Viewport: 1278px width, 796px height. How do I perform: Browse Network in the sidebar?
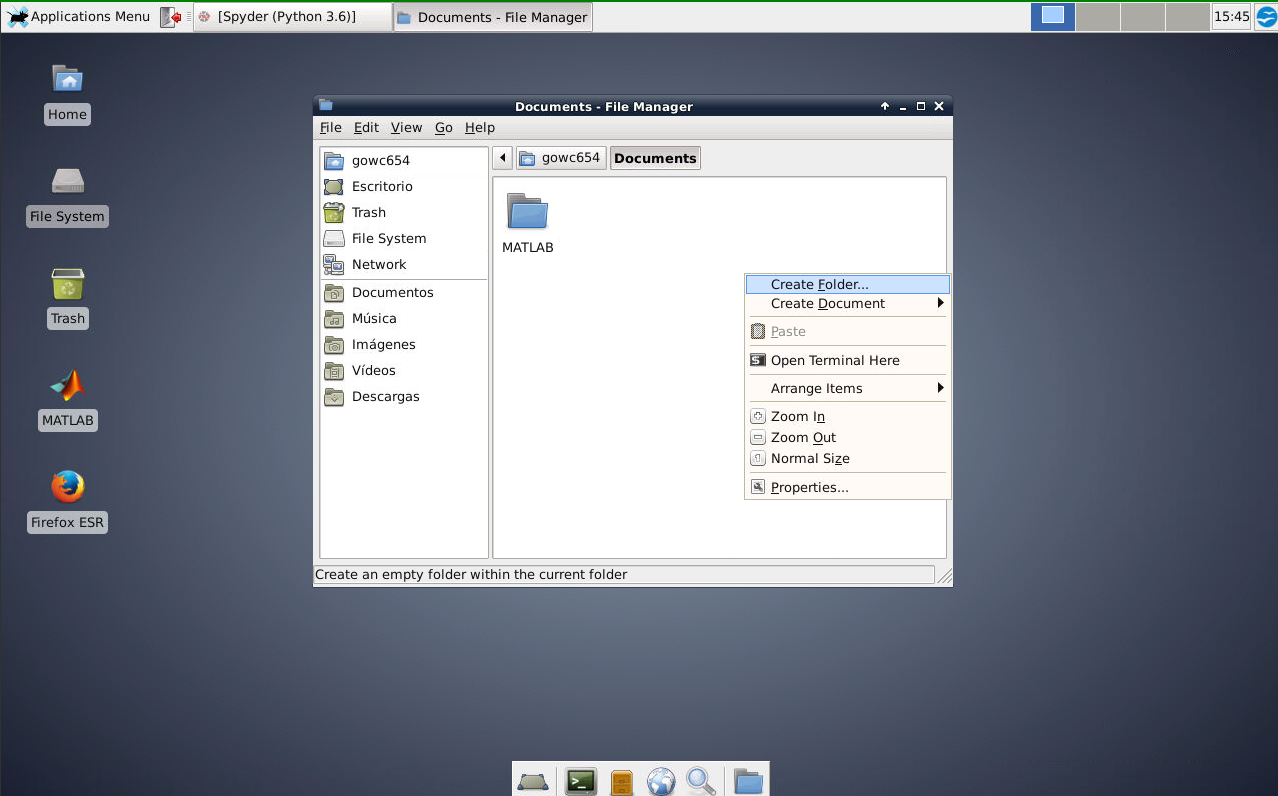click(403, 264)
